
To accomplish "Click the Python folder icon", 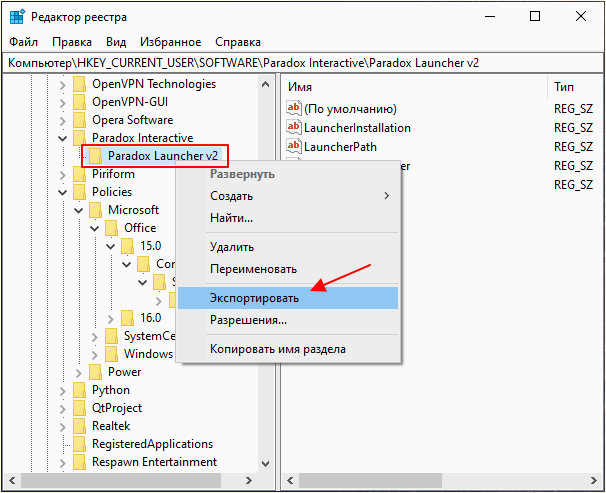I will coord(79,390).
